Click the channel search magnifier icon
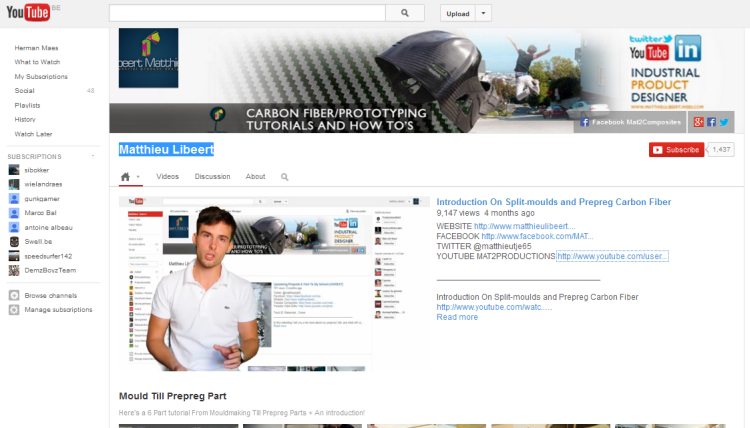 click(x=285, y=177)
